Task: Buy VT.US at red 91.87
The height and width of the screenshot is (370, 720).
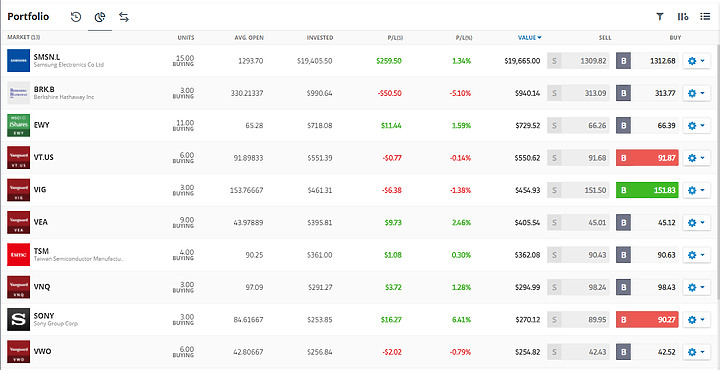Action: point(647,157)
